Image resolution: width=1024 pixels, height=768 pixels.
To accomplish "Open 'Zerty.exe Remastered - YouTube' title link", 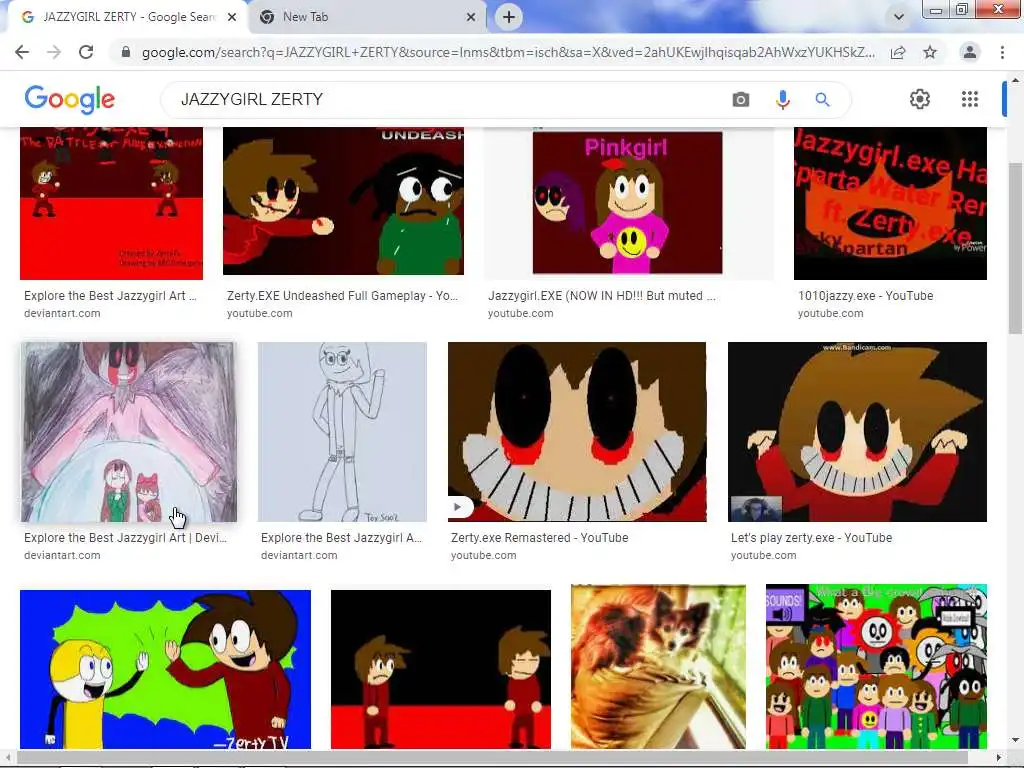I will tap(539, 537).
